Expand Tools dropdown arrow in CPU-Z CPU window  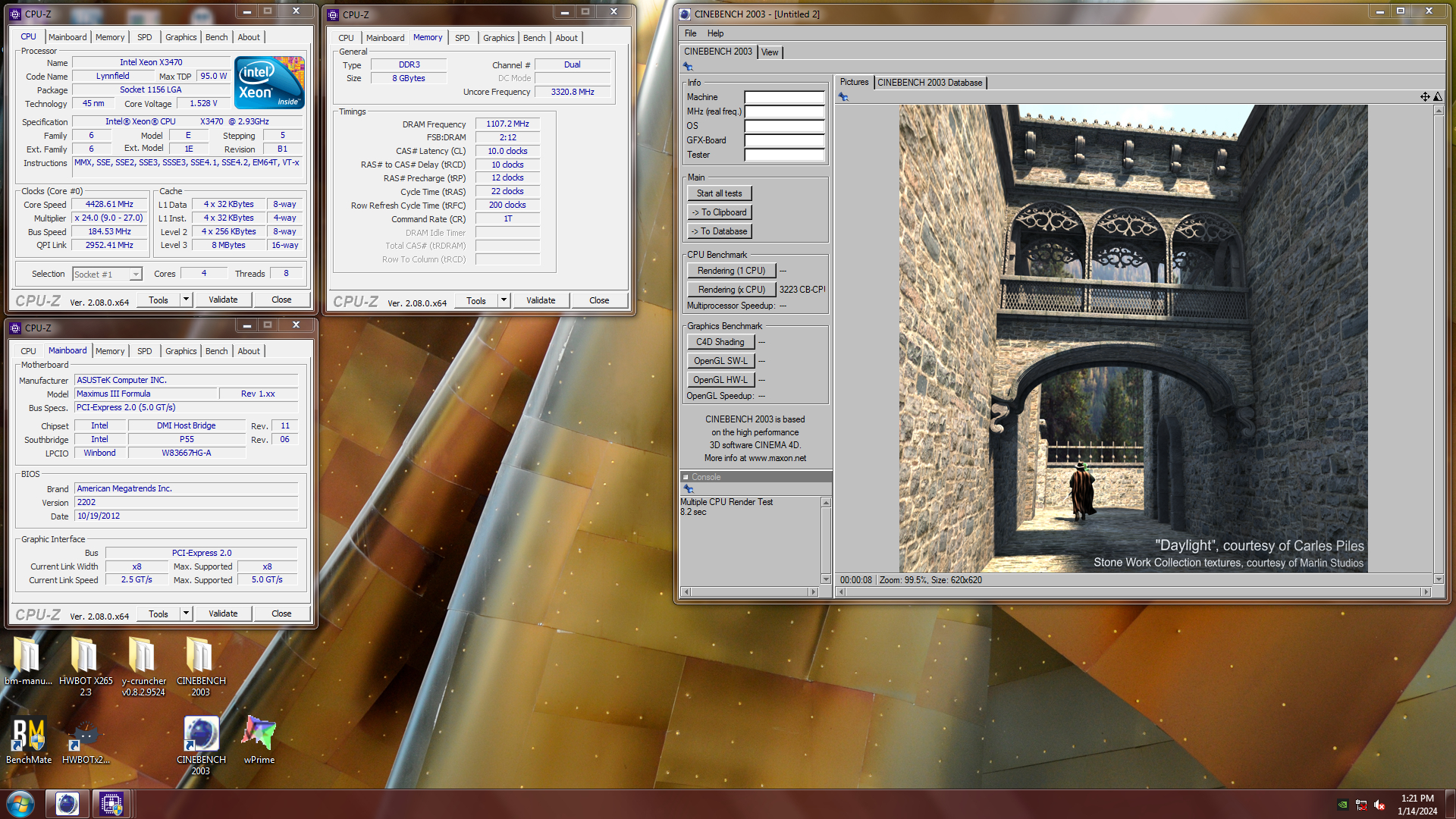[186, 300]
